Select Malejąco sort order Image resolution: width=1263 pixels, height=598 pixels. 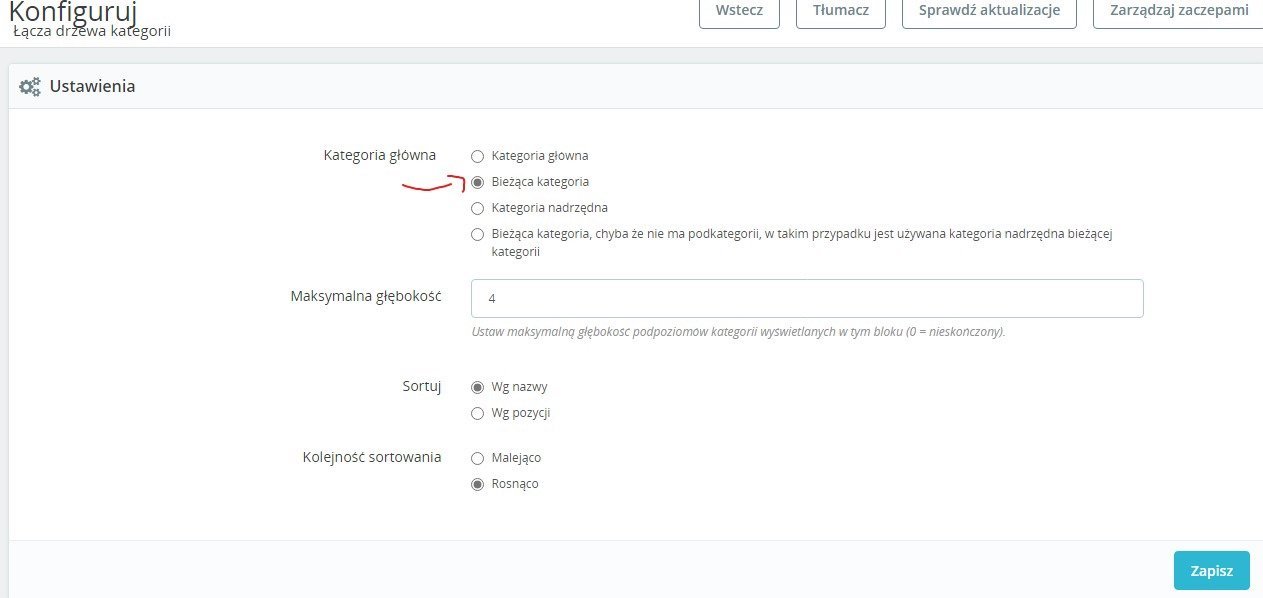(x=477, y=458)
